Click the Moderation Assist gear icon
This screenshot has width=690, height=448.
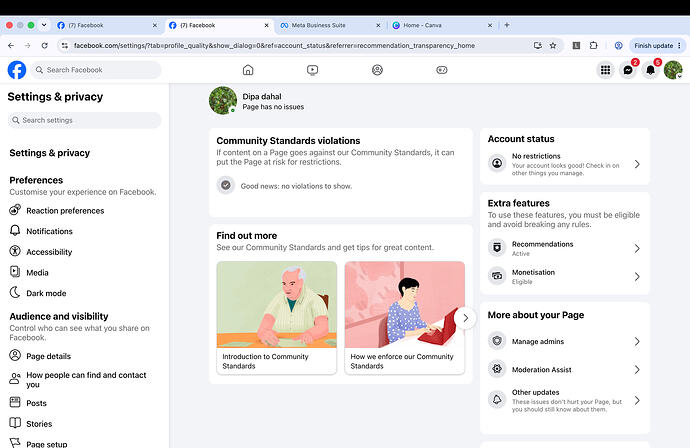(497, 369)
